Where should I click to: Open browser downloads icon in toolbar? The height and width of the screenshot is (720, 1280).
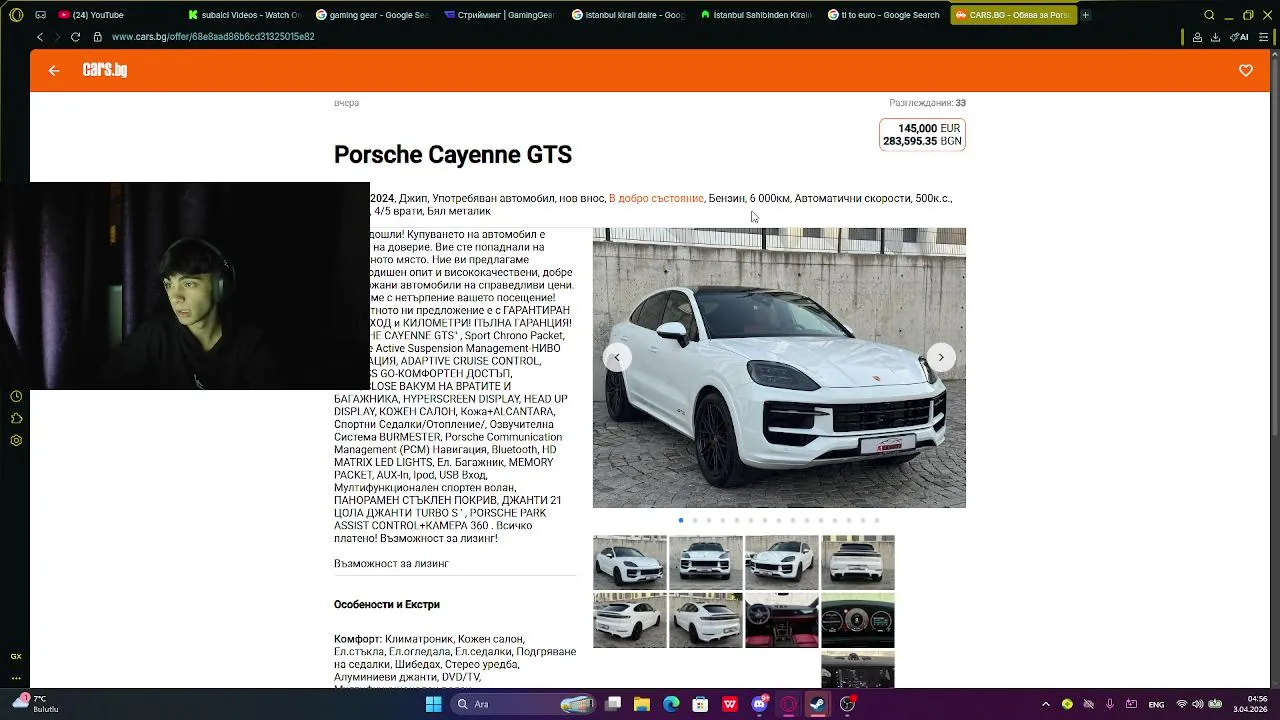pyautogui.click(x=1215, y=37)
